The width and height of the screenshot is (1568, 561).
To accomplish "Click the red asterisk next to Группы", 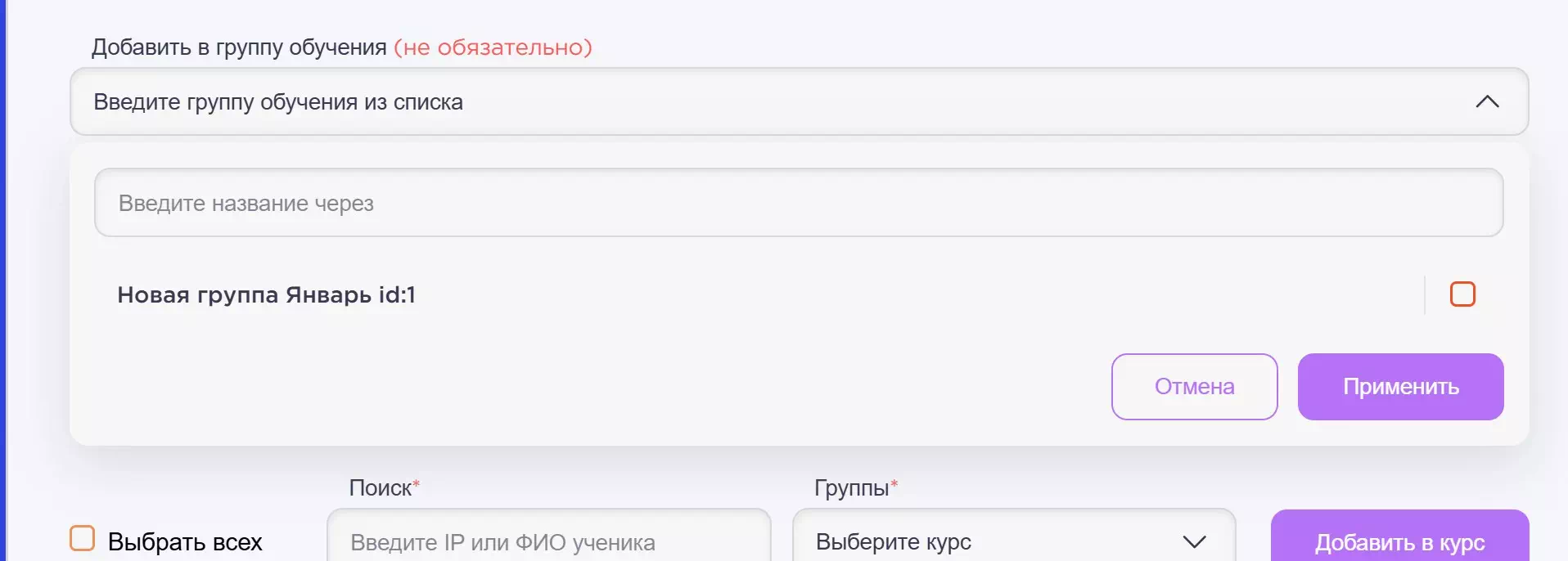I will click(894, 484).
